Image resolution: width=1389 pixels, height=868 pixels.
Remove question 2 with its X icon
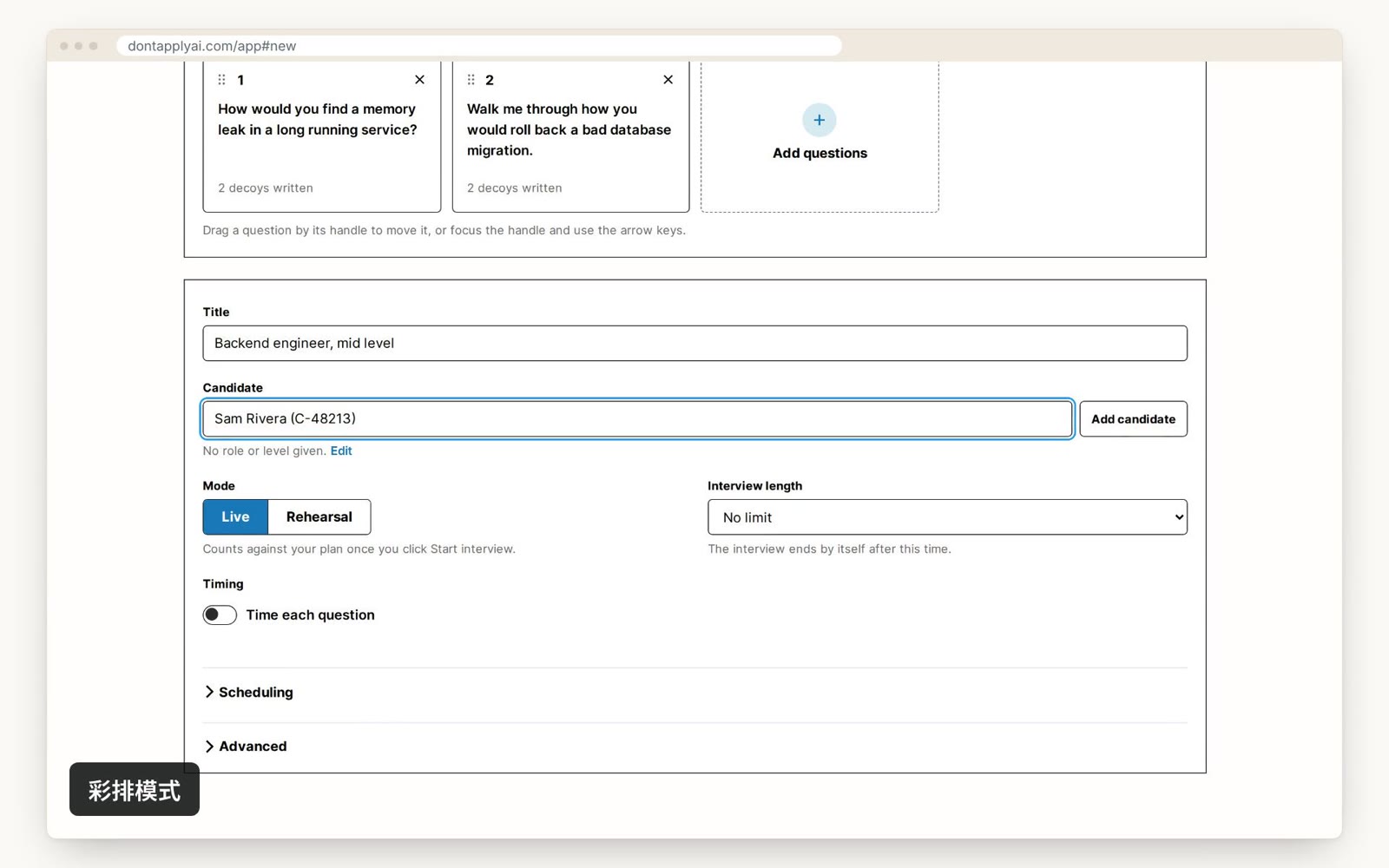(668, 80)
